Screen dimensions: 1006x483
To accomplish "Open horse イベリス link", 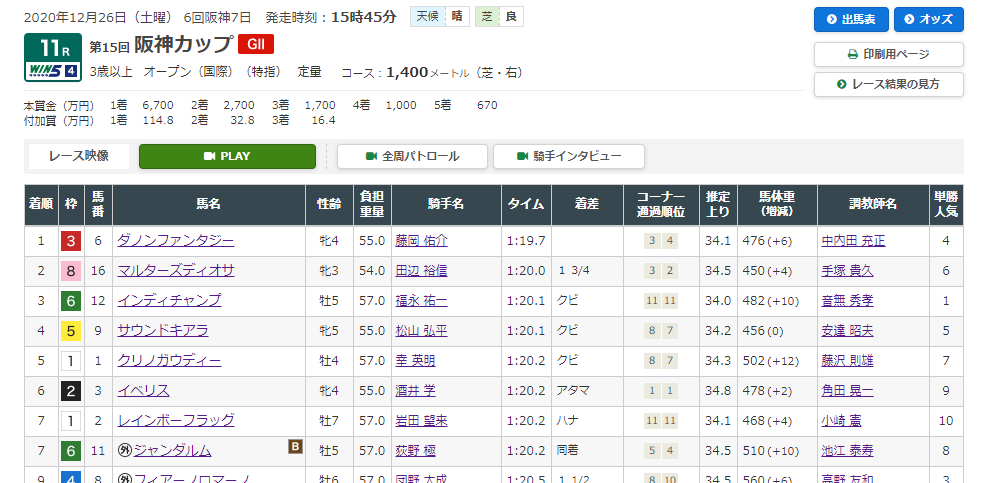I will coord(144,391).
